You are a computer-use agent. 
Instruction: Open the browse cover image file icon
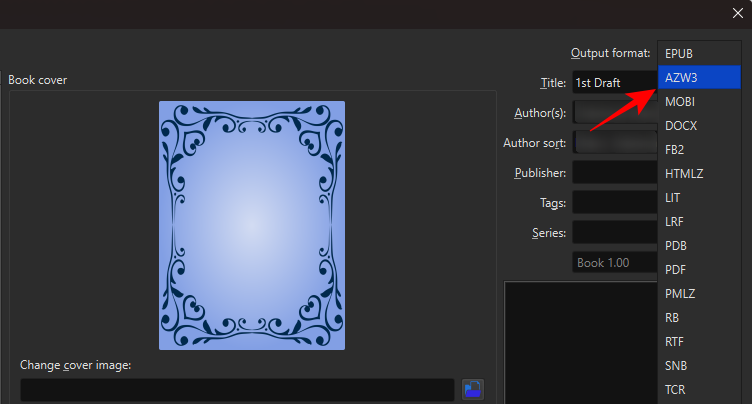(472, 389)
